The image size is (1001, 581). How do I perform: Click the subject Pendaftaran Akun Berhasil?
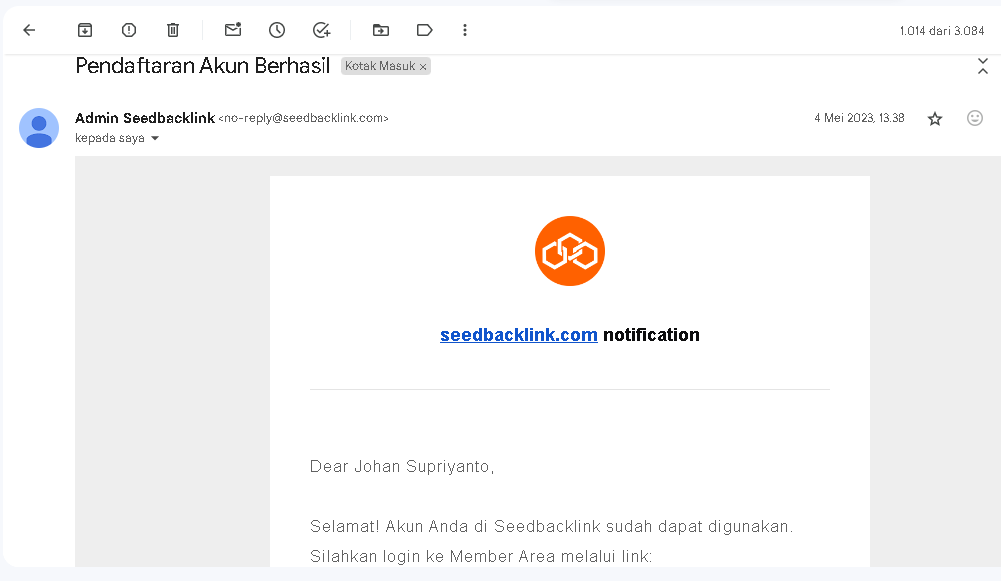pos(202,66)
